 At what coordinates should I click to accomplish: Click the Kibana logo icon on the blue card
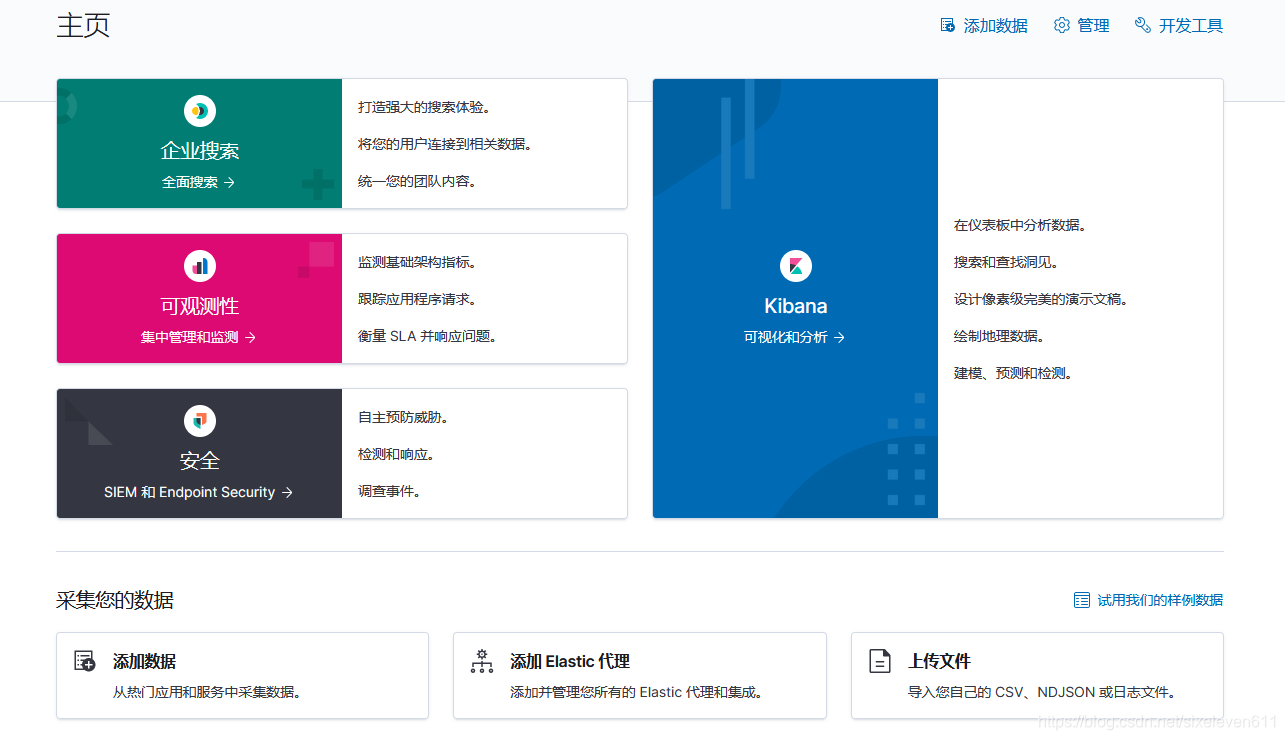tap(795, 265)
